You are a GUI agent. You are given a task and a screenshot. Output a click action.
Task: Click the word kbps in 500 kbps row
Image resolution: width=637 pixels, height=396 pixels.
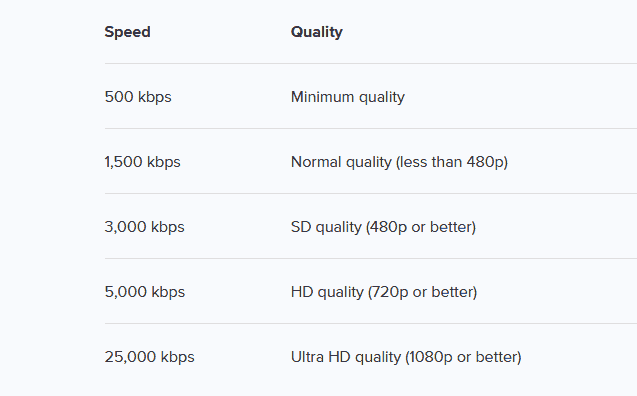[155, 97]
